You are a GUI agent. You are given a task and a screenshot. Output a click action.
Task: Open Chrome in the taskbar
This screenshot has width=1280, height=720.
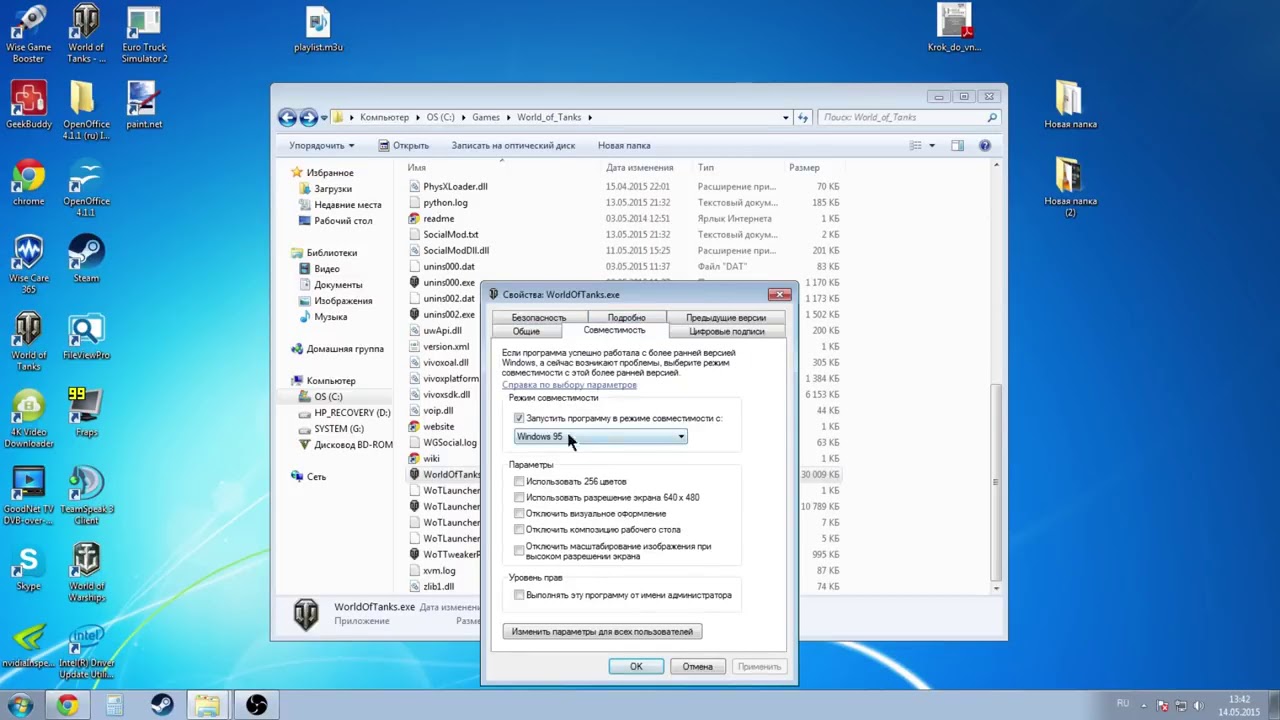(67, 705)
